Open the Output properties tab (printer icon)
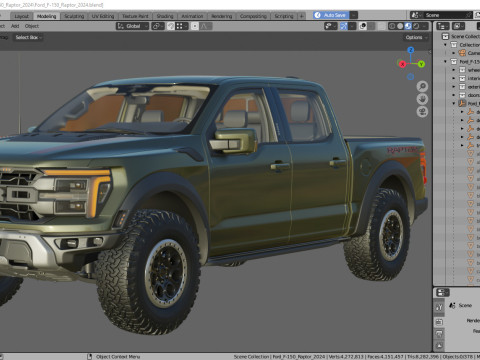 click(439, 334)
